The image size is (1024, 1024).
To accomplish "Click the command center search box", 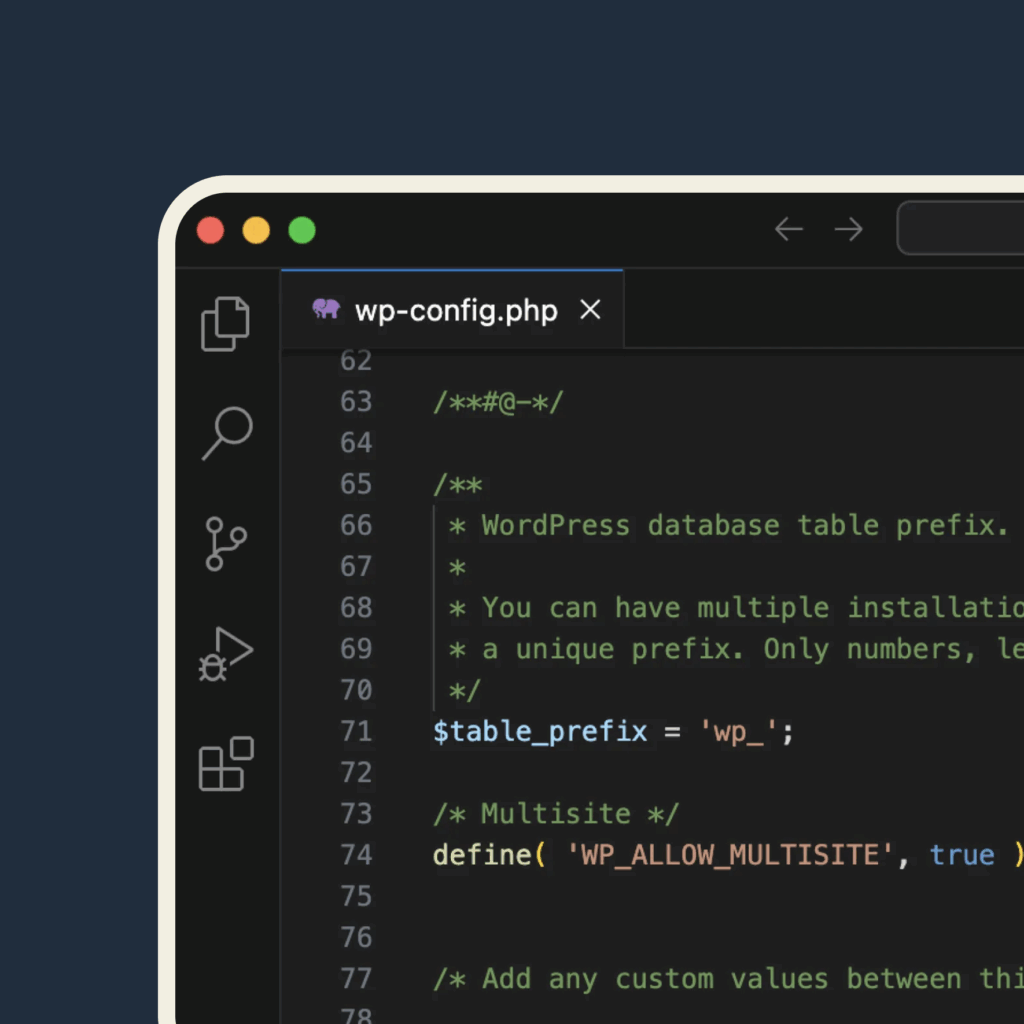I will click(960, 228).
